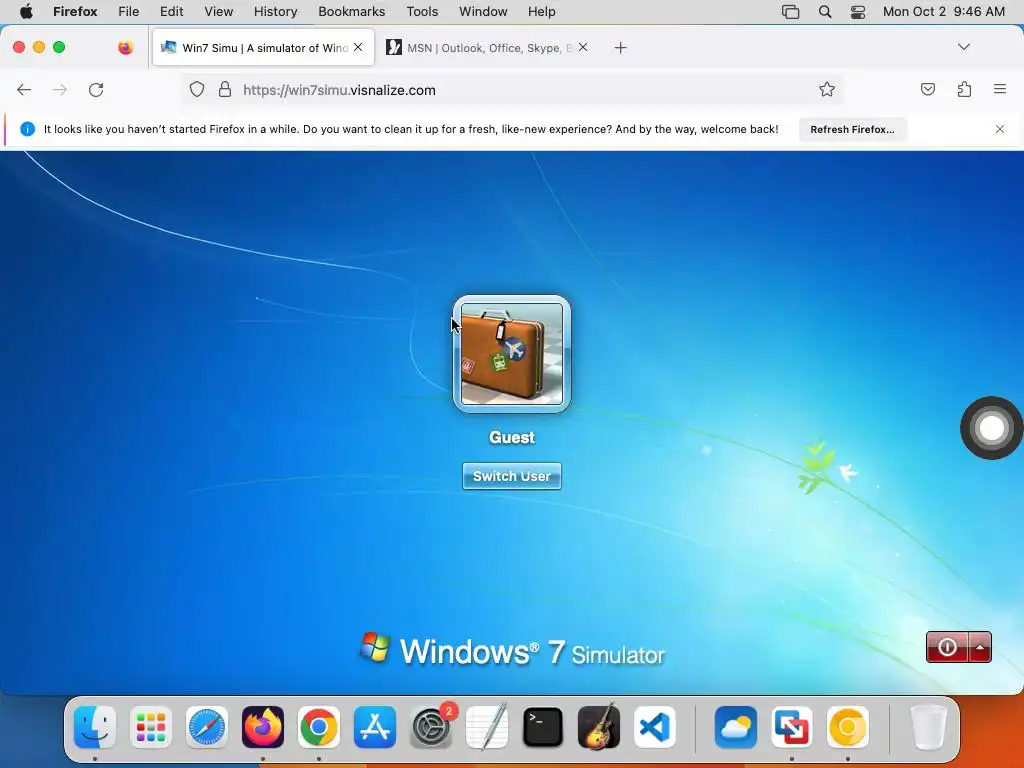Switch to the MSN Outlook tab
Screen dimensions: 1024x768
point(488,48)
